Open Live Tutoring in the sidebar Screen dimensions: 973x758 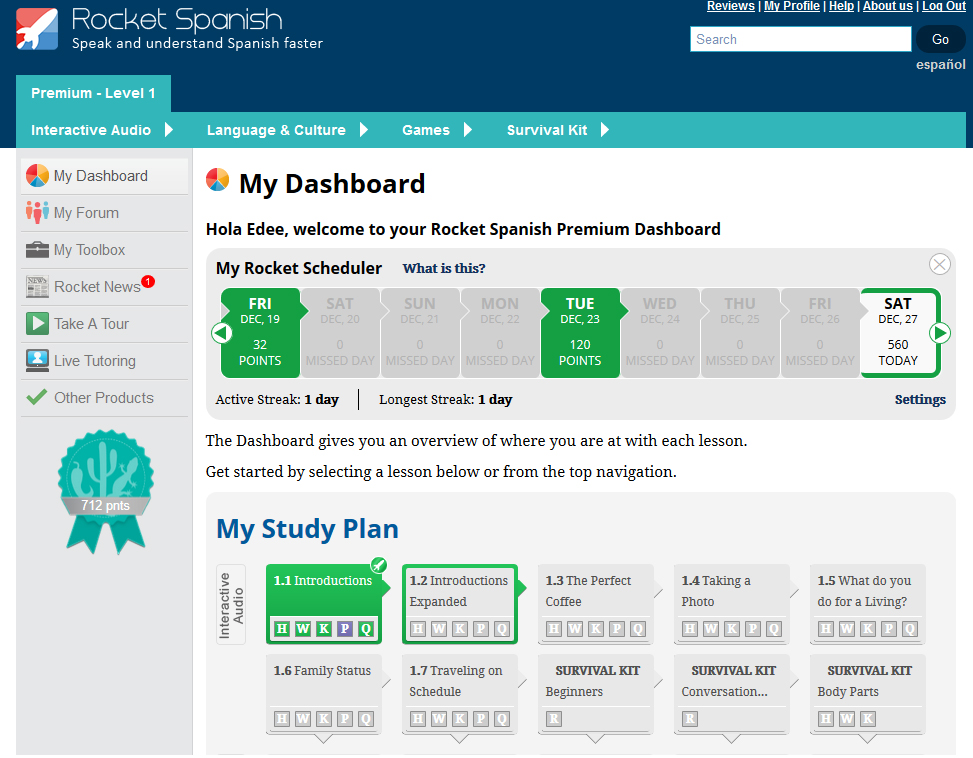coord(104,361)
